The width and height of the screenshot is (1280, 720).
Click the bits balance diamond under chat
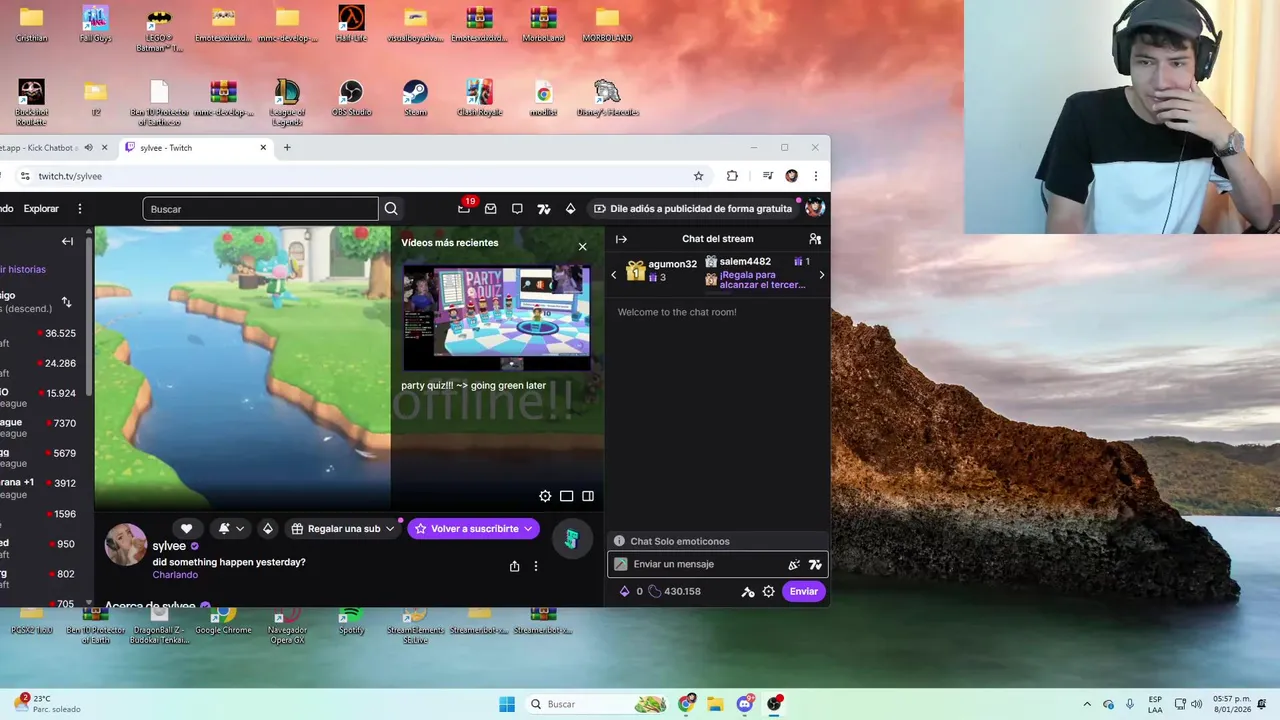point(624,592)
